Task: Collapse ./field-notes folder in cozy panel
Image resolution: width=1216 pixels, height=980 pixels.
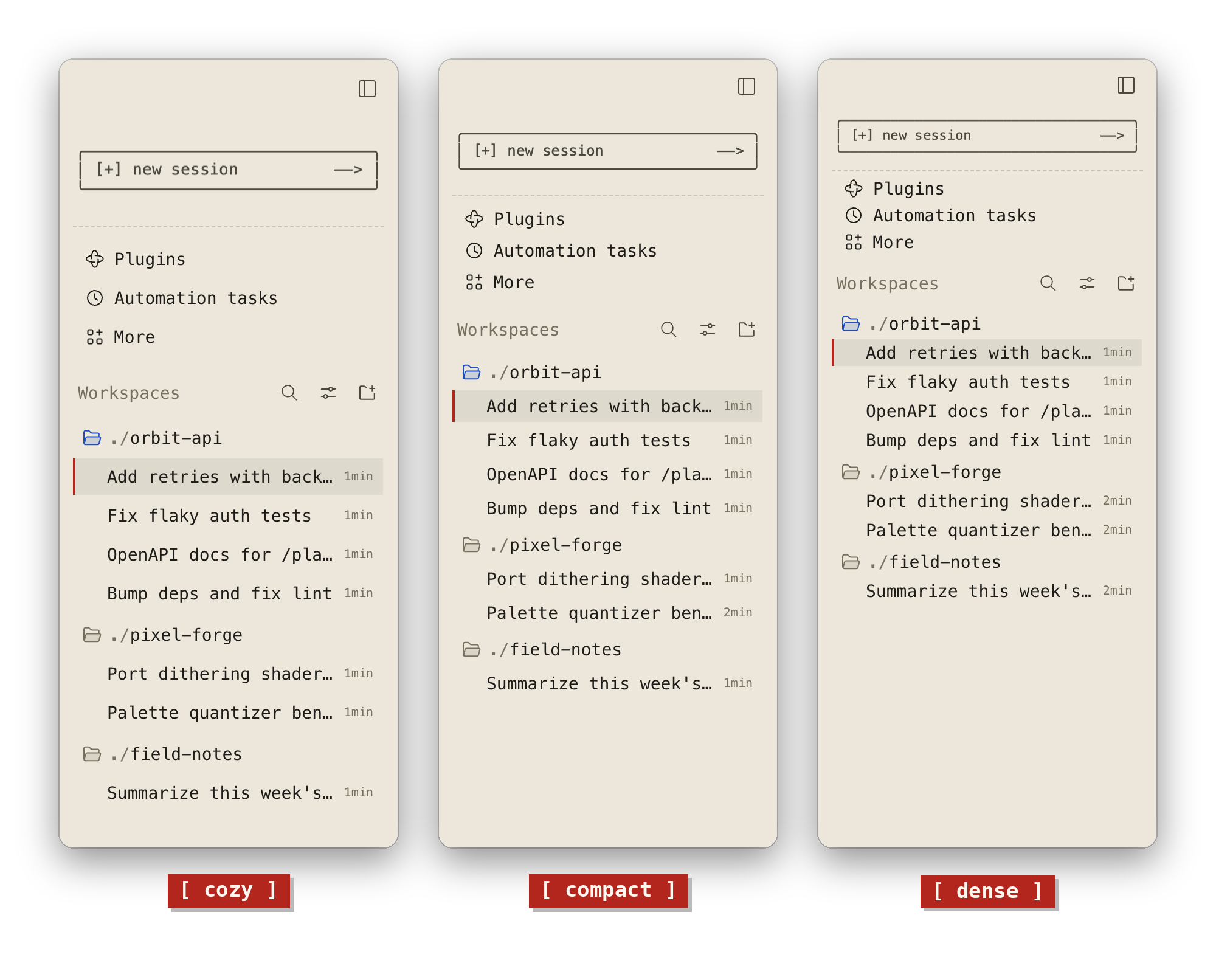Action: pos(229,754)
